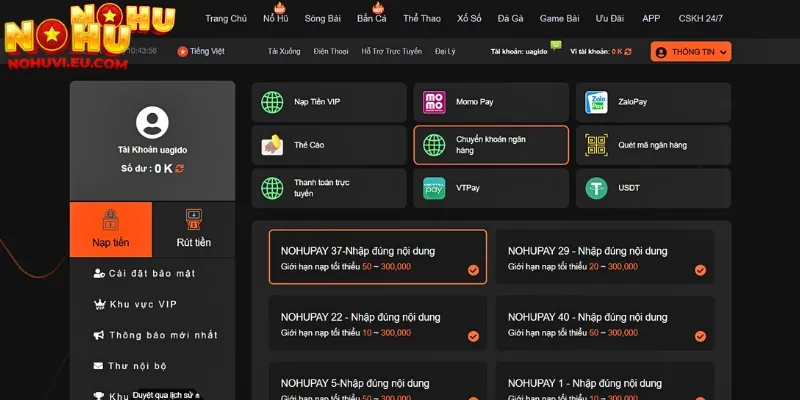800x400 pixels.
Task: Switch to the Nạp tiền tab
Action: [111, 229]
